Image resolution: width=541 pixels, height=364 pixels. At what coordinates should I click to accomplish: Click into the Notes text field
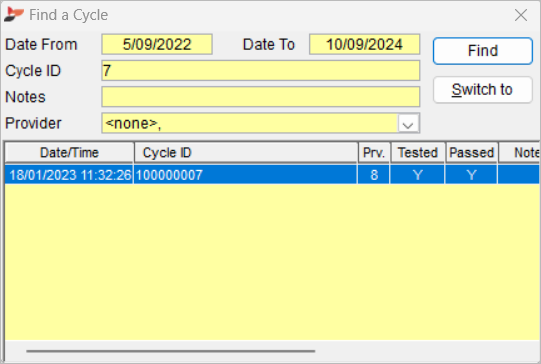pos(260,97)
